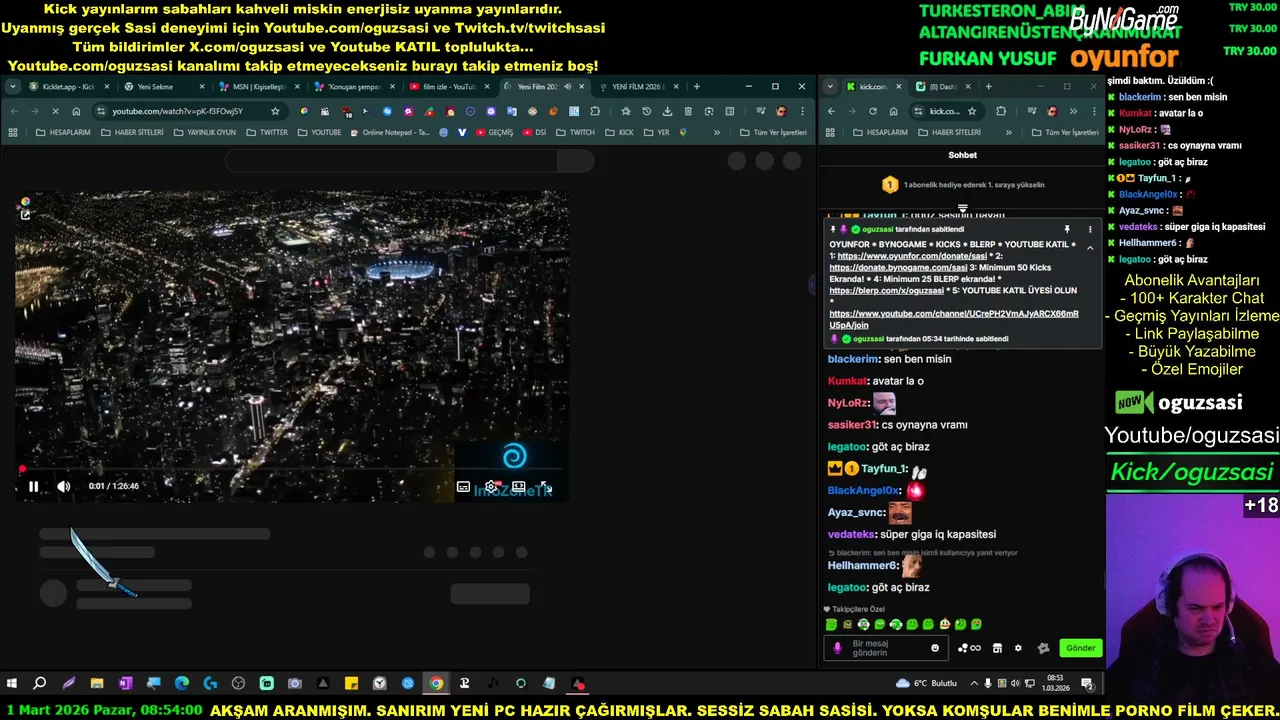Open File Explorer from the taskbar
Screen dimensions: 1280x720
97,684
